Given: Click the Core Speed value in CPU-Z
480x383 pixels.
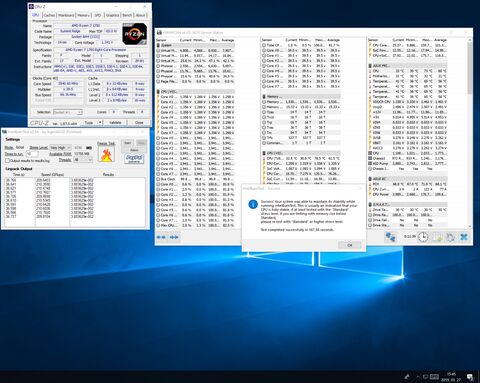Looking at the screenshot, I should click(68, 84).
